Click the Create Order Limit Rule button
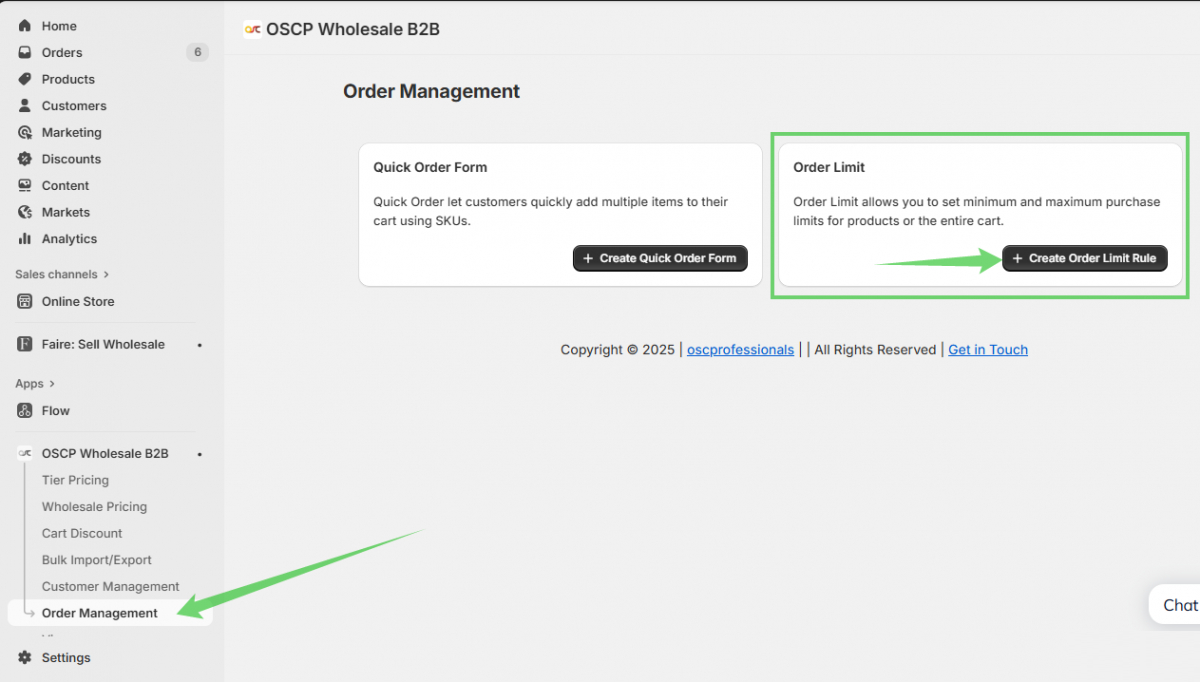This screenshot has width=1200, height=682. [x=1084, y=258]
